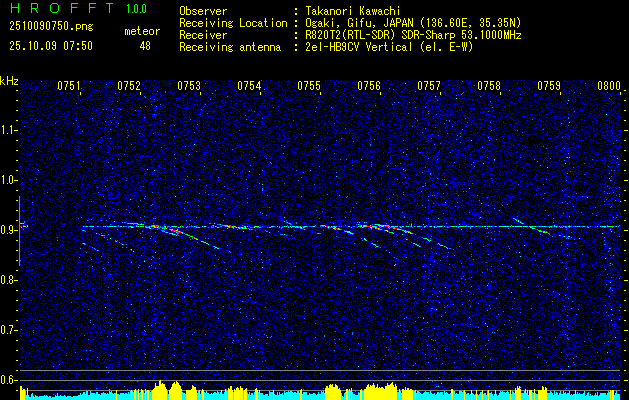
Task: Click the 0.6 kHz axis label
Action: [x=8, y=380]
